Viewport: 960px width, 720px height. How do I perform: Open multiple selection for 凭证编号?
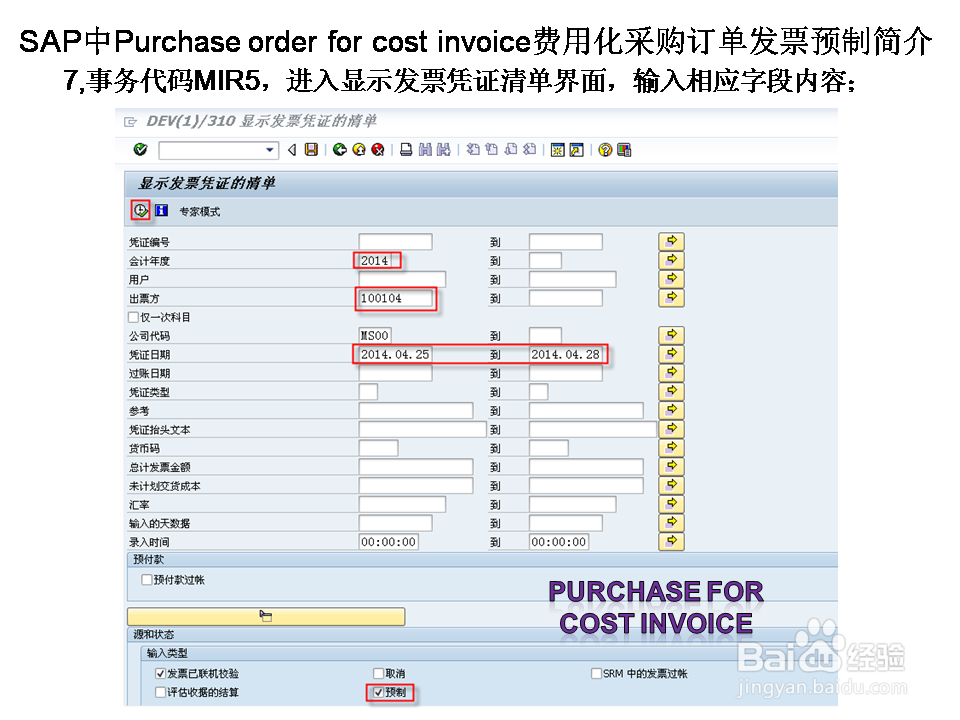coord(671,240)
